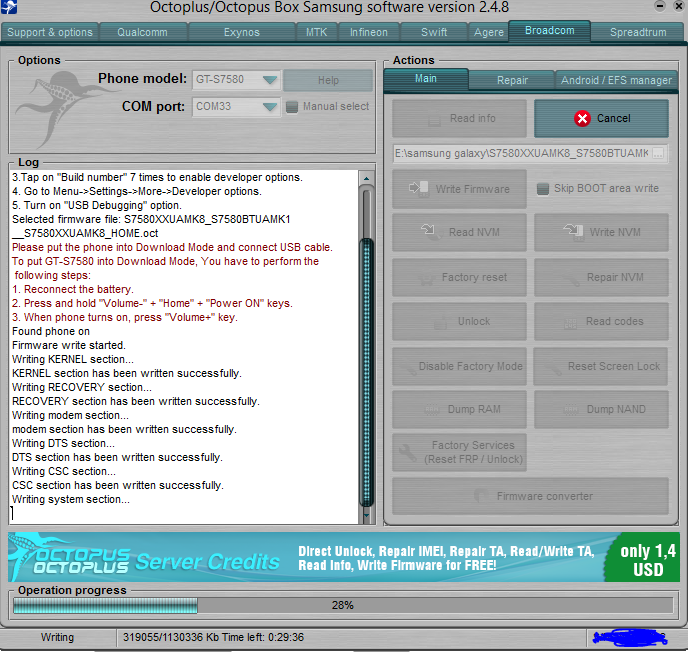The width and height of the screenshot is (688, 652).
Task: Select the Infineon tab
Action: click(x=369, y=32)
